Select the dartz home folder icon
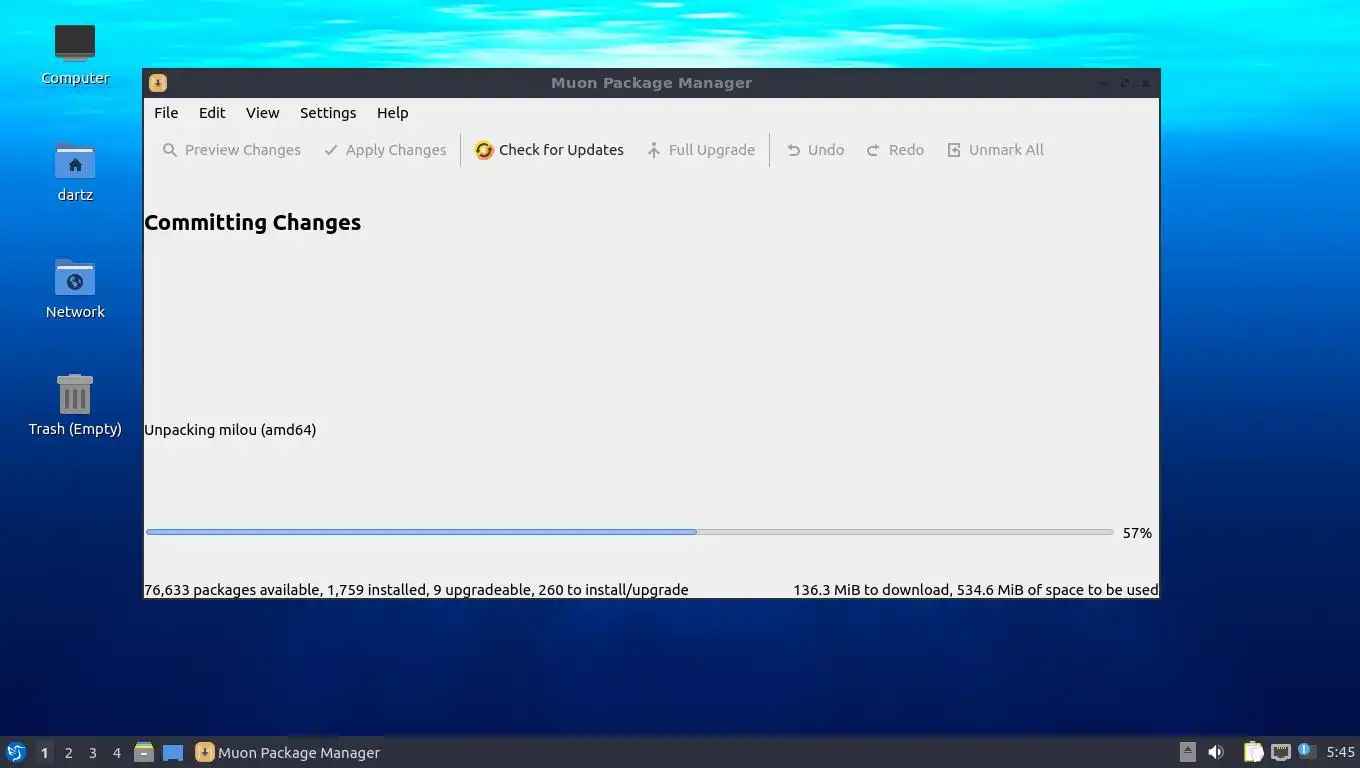The height and width of the screenshot is (768, 1360). pos(75,171)
